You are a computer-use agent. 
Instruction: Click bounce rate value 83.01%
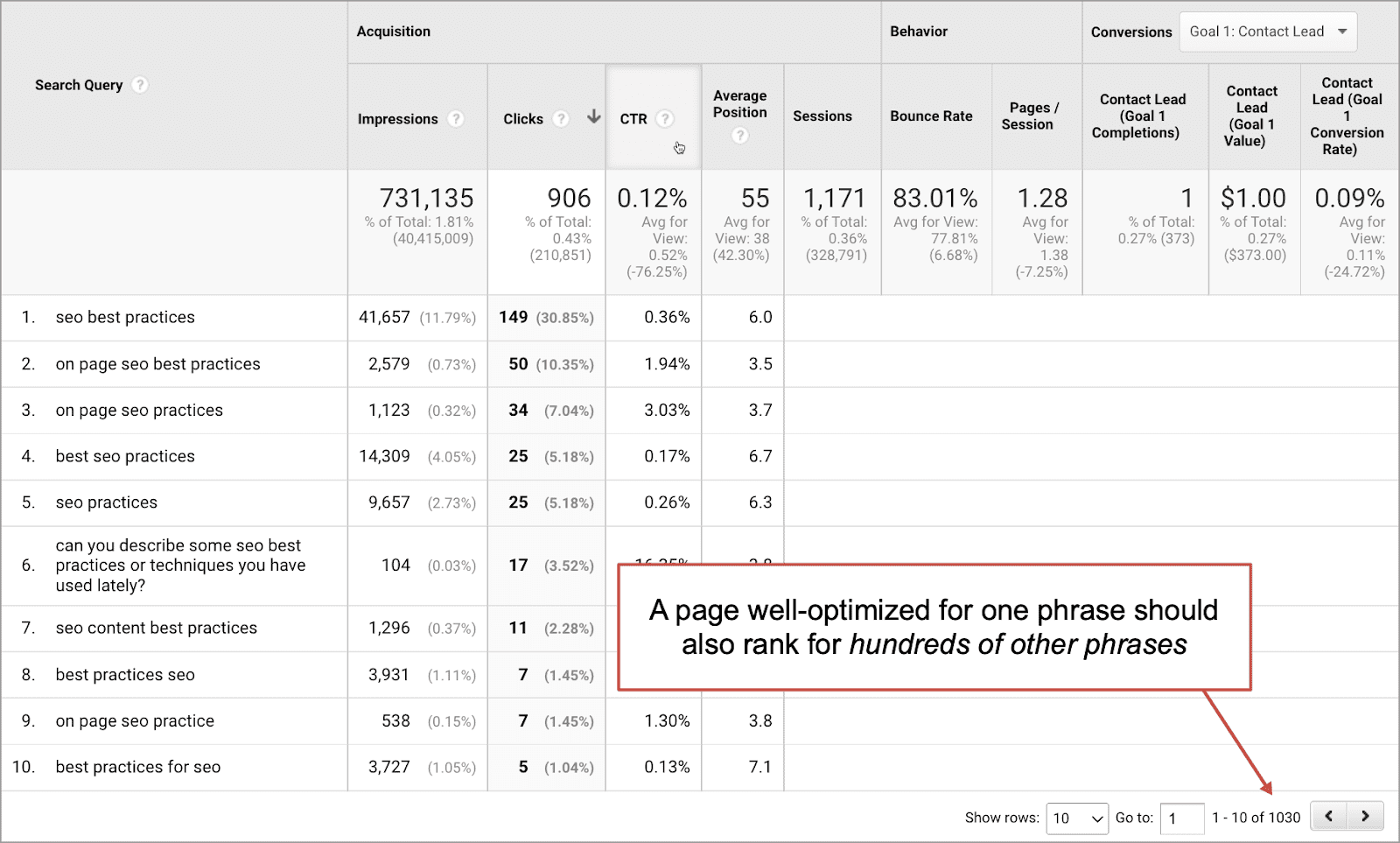coord(935,198)
